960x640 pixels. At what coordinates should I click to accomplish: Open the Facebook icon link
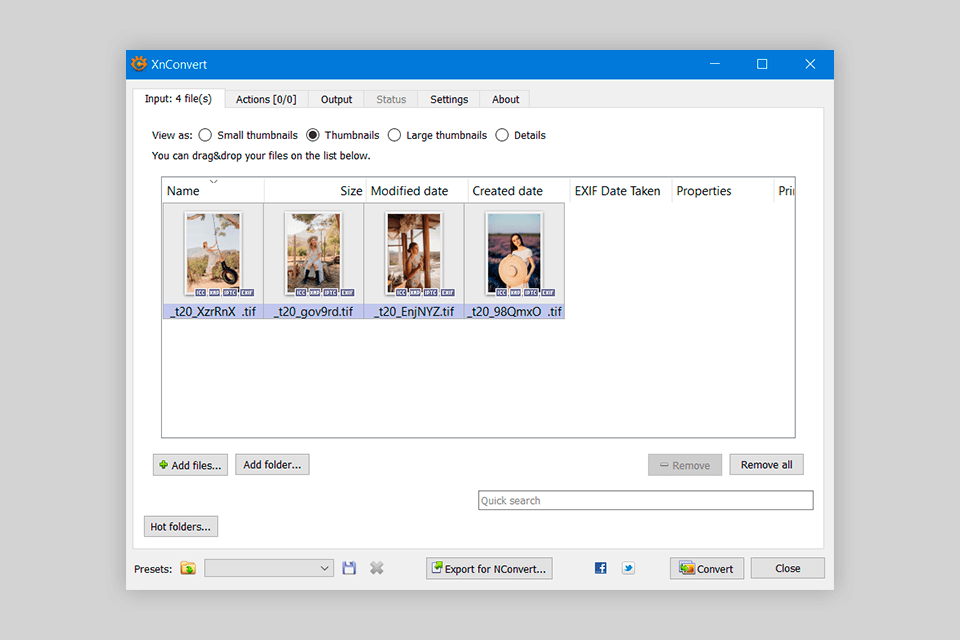pos(601,568)
